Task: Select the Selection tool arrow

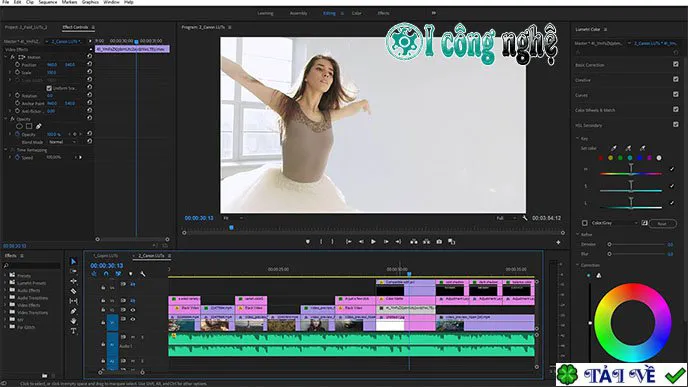Action: pyautogui.click(x=73, y=262)
